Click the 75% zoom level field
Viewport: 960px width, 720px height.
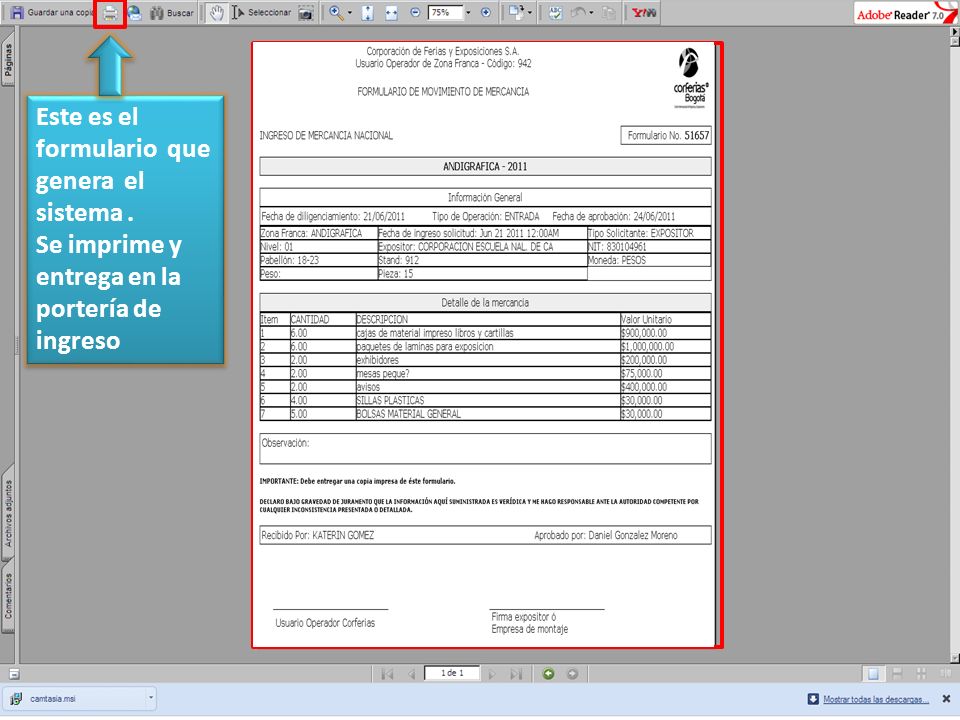[x=444, y=12]
